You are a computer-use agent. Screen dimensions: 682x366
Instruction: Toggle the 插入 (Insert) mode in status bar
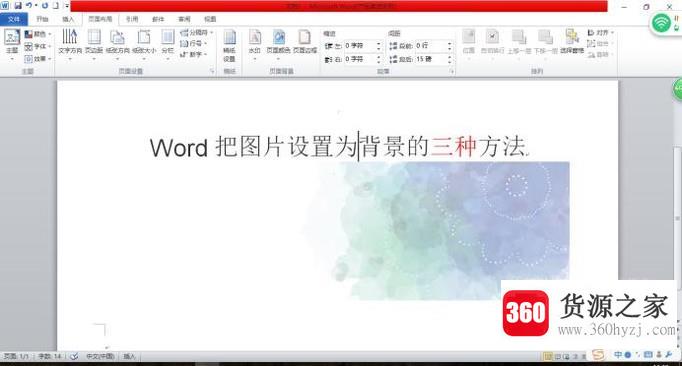coord(129,356)
